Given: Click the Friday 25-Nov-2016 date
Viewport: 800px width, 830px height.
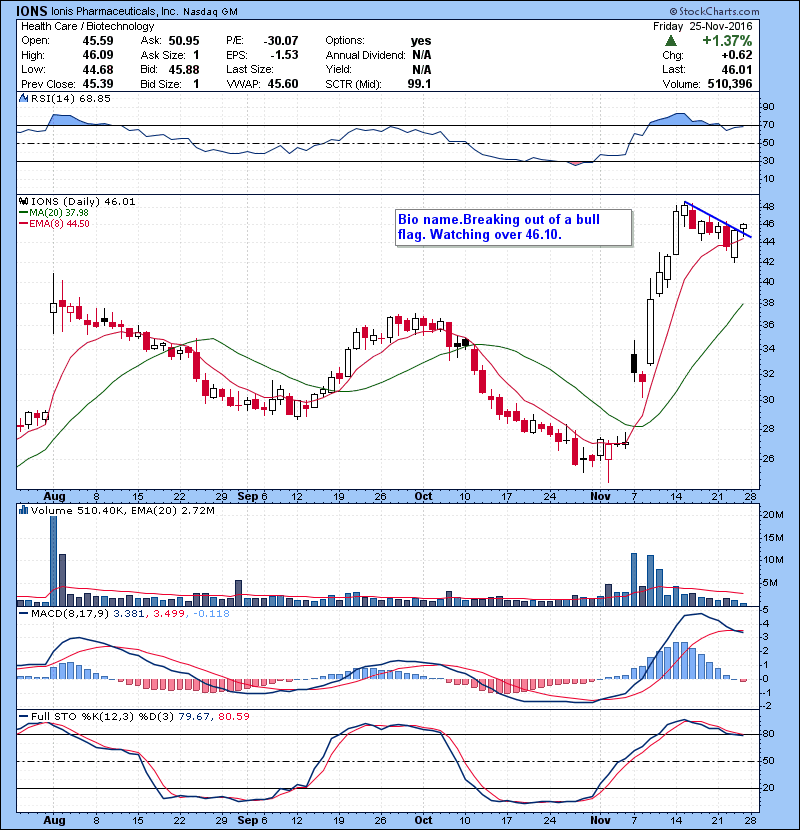Looking at the screenshot, I should [x=703, y=26].
